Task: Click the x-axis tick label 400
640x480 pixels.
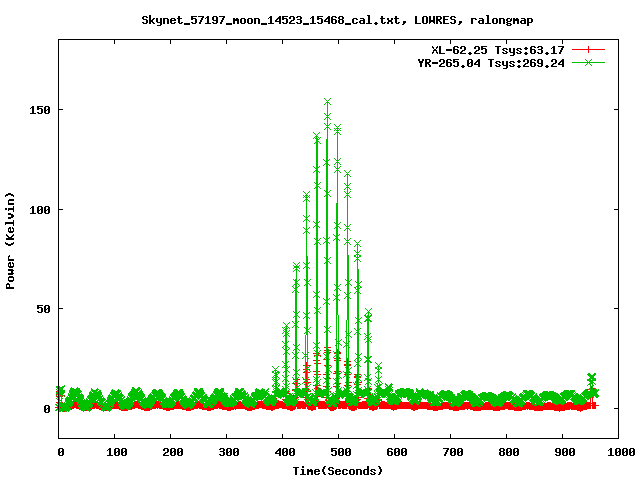Action: [x=285, y=452]
